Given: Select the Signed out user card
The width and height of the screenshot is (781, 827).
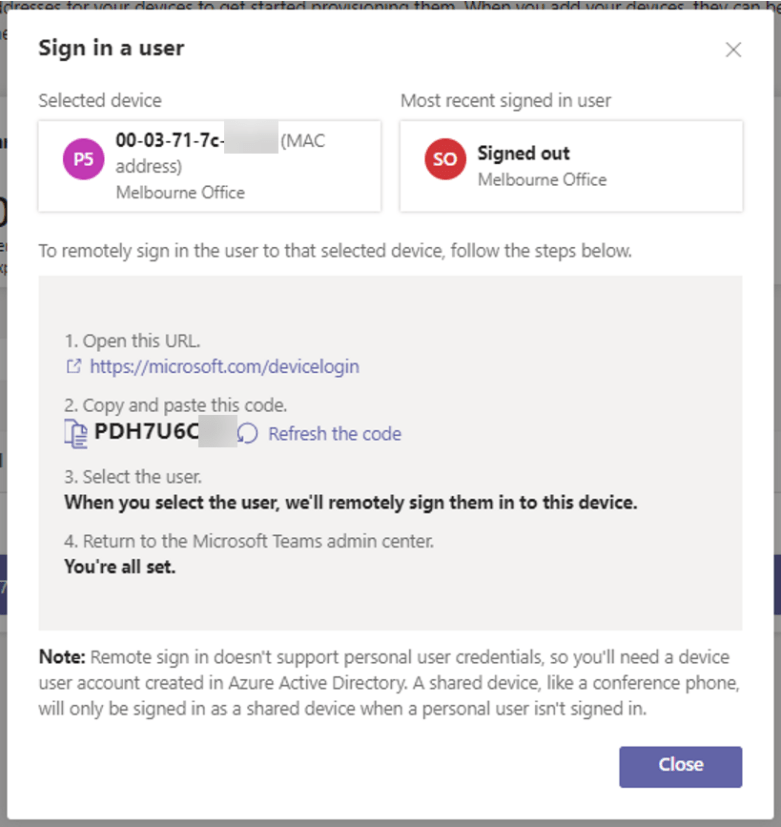Looking at the screenshot, I should [570, 166].
